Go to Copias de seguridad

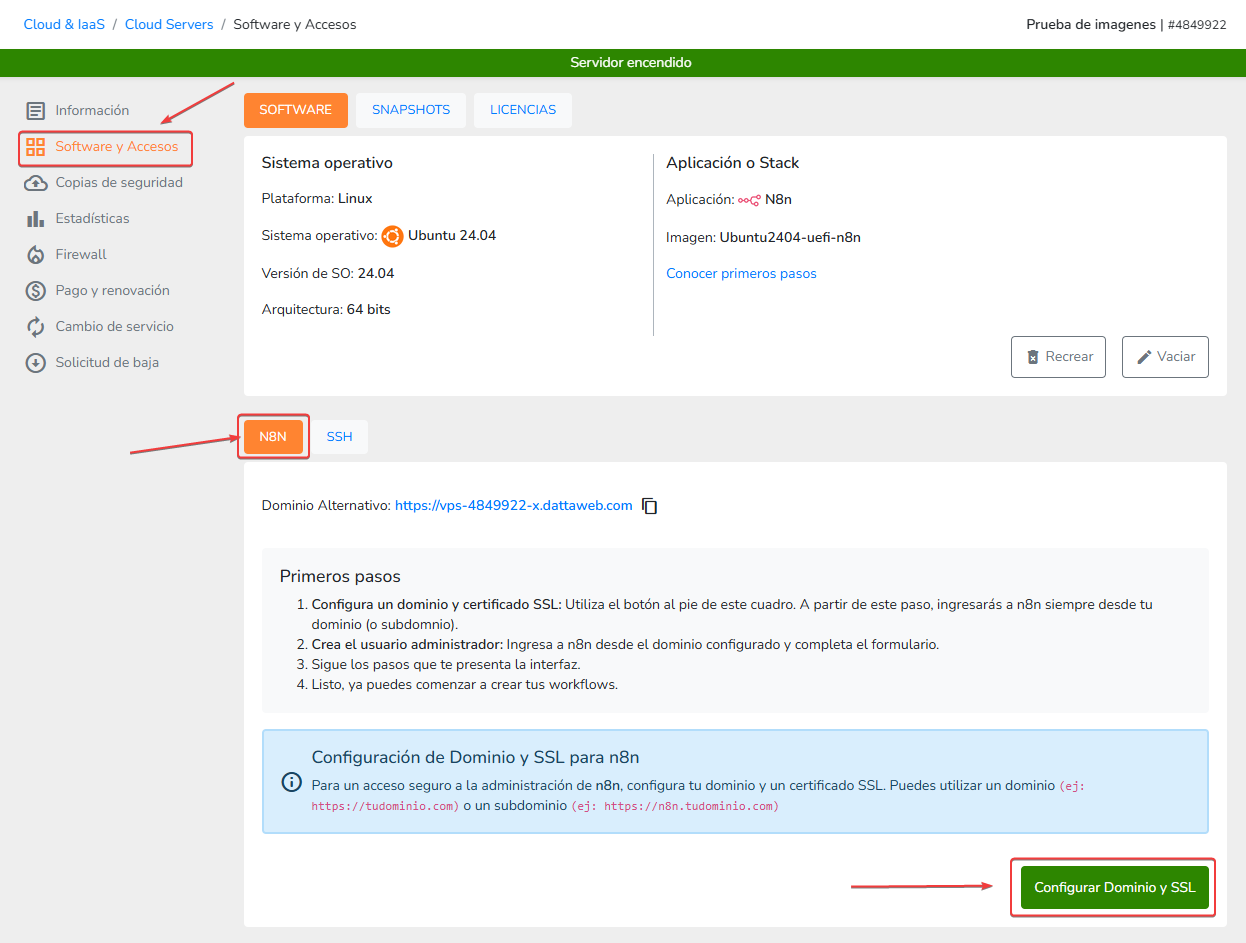[x=119, y=183]
